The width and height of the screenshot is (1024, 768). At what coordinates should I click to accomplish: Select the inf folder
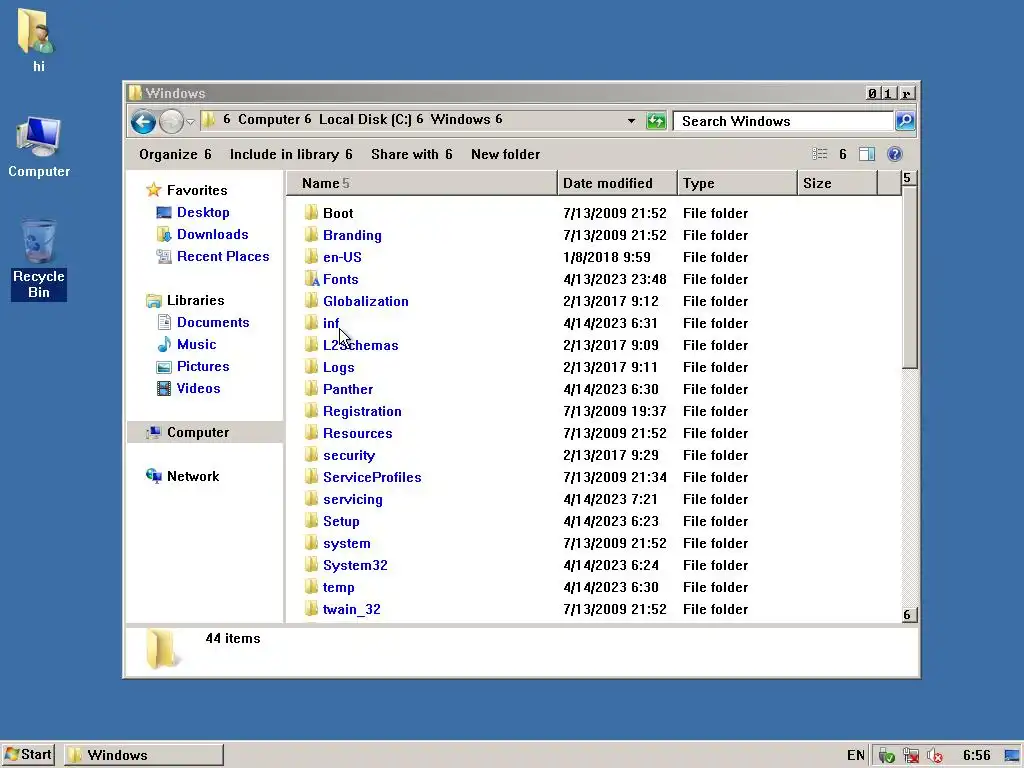pos(331,323)
